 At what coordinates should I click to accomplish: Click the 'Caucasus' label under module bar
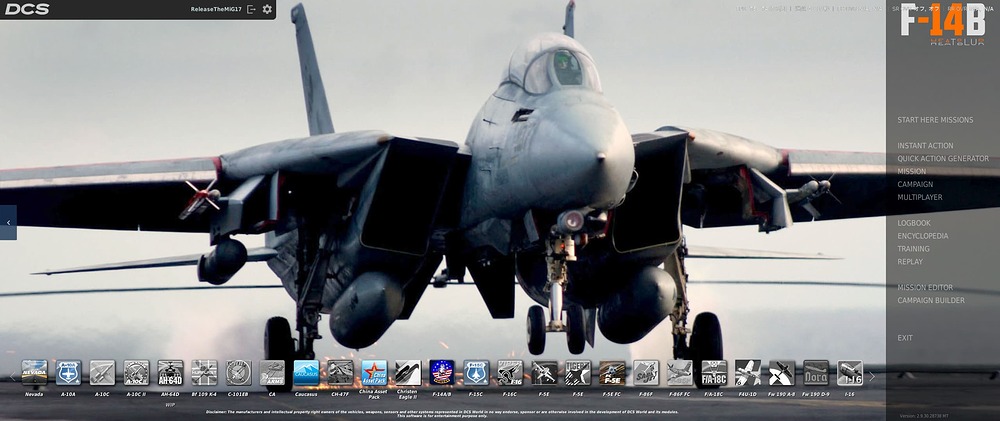click(x=306, y=394)
